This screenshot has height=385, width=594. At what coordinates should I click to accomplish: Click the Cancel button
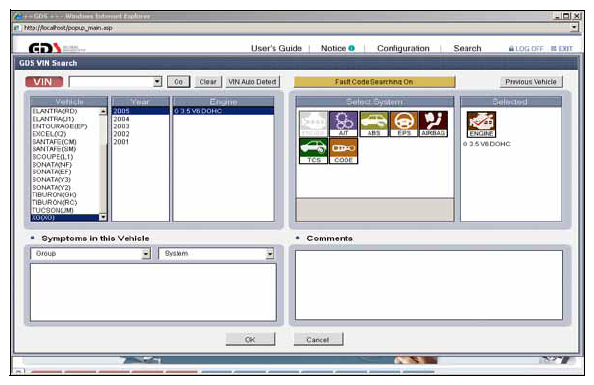point(318,340)
